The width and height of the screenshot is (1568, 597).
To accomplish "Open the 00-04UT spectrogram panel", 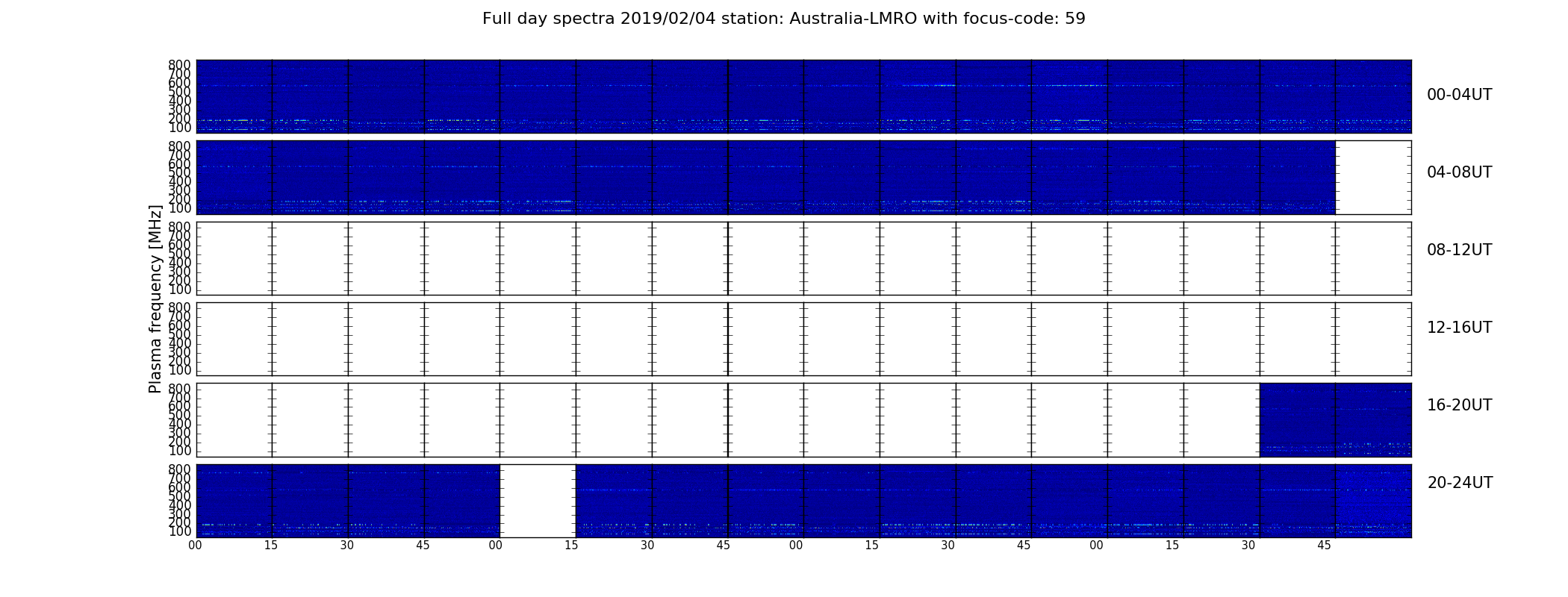I will click(x=803, y=96).
